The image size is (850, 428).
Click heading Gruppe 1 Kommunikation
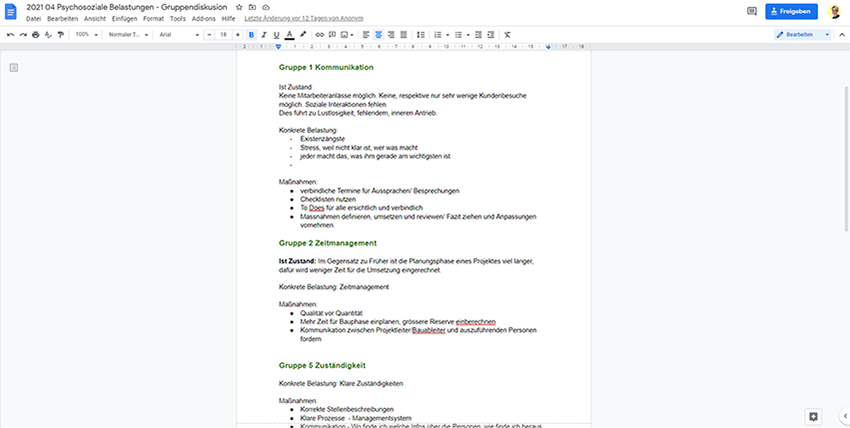tap(326, 68)
